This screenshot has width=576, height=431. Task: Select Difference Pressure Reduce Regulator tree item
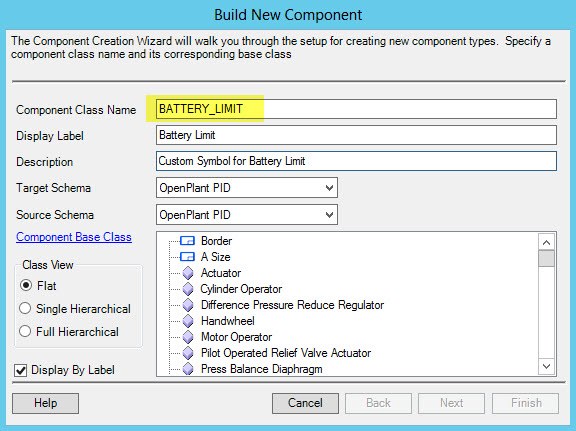click(292, 305)
